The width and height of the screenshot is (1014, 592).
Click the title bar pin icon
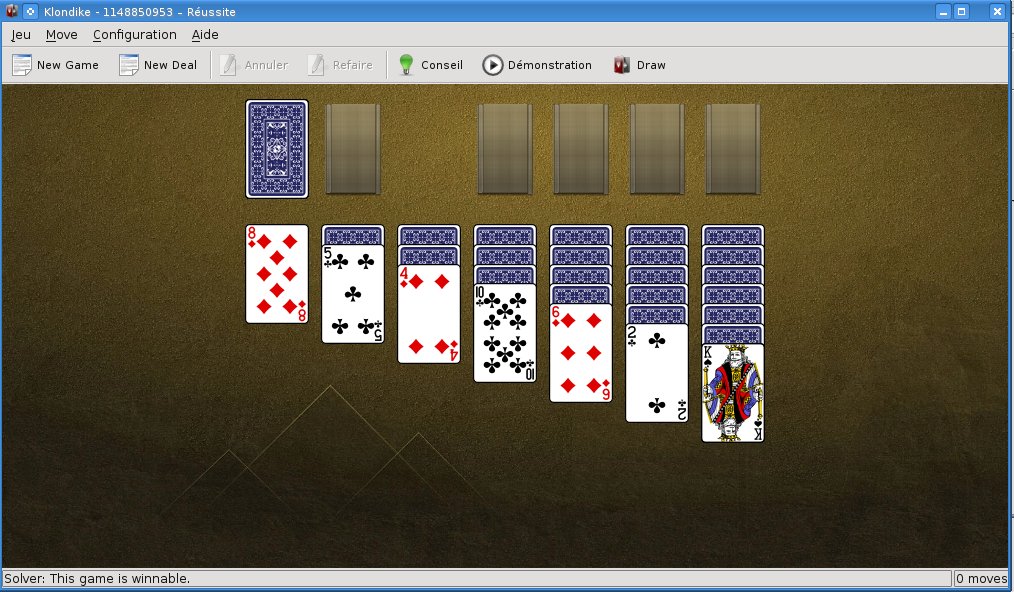(x=30, y=11)
